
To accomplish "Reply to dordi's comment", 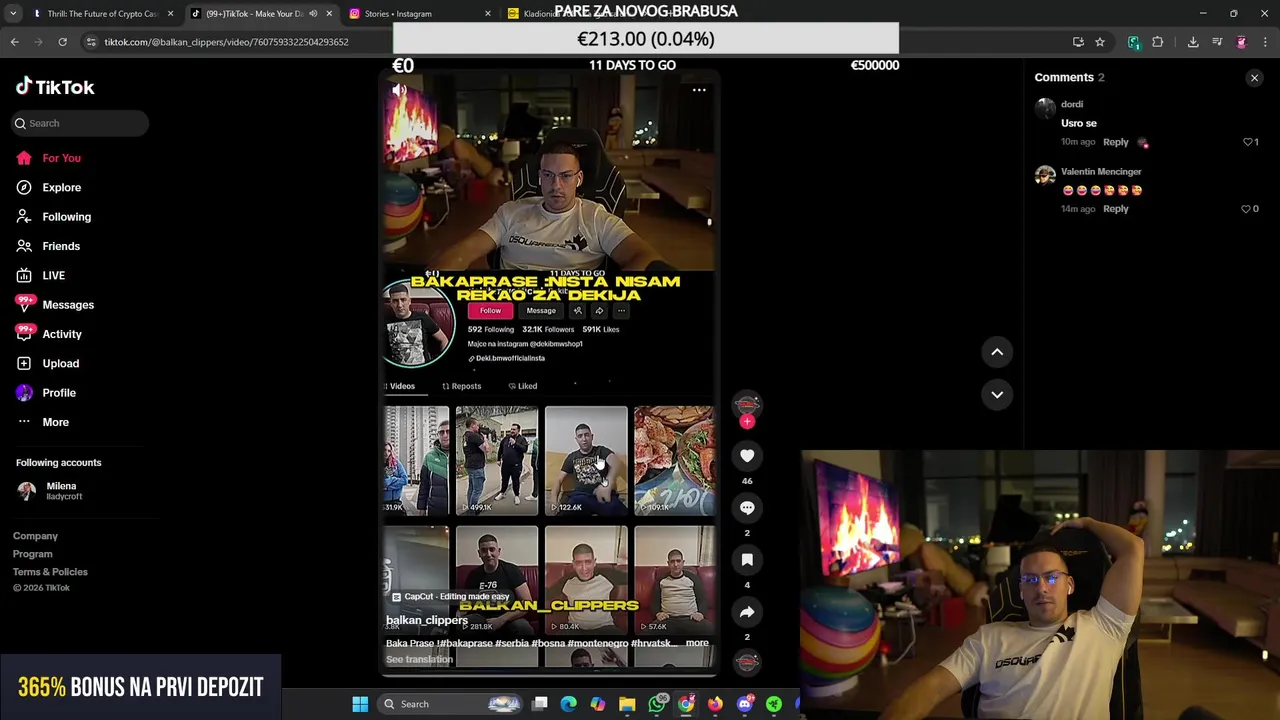I will click(x=1115, y=142).
